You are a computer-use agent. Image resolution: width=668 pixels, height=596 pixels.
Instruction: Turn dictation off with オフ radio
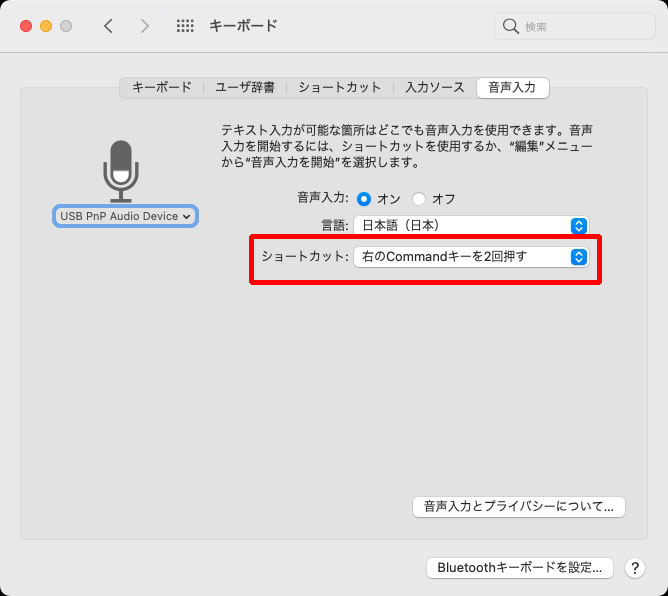[x=419, y=199]
